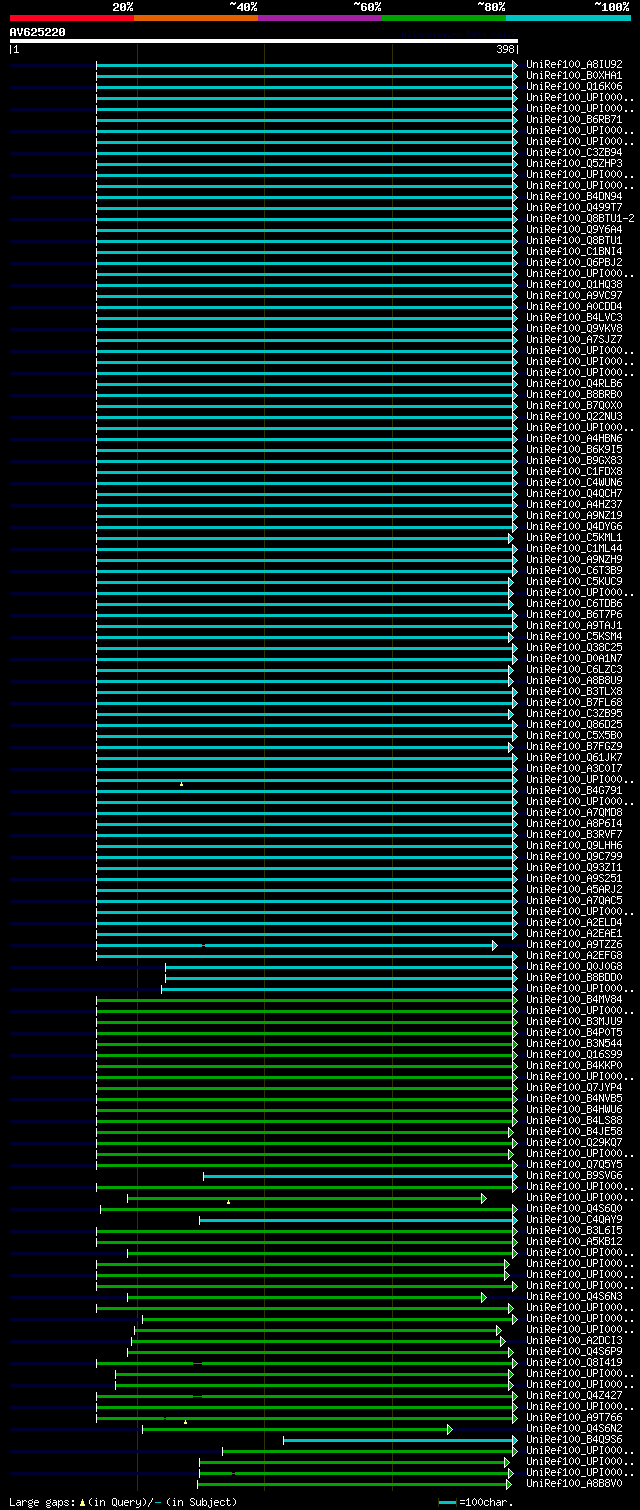Select hit label UniRef100_Q4DYG6
This screenshot has width=640, height=1510.
[x=574, y=527]
